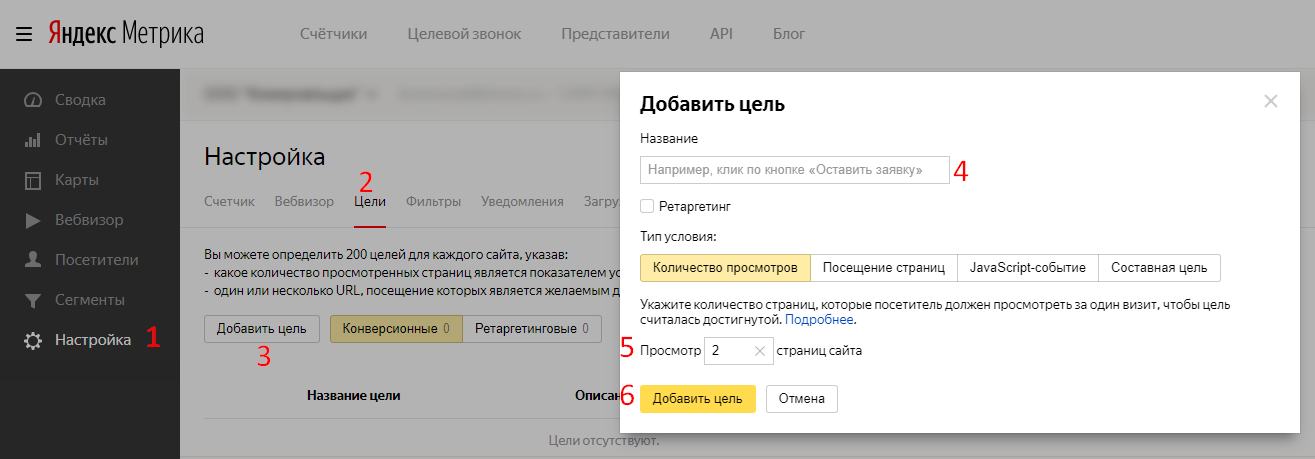The image size is (1315, 459).
Task: Switch to the Вебвизор settings tab
Action: (304, 201)
